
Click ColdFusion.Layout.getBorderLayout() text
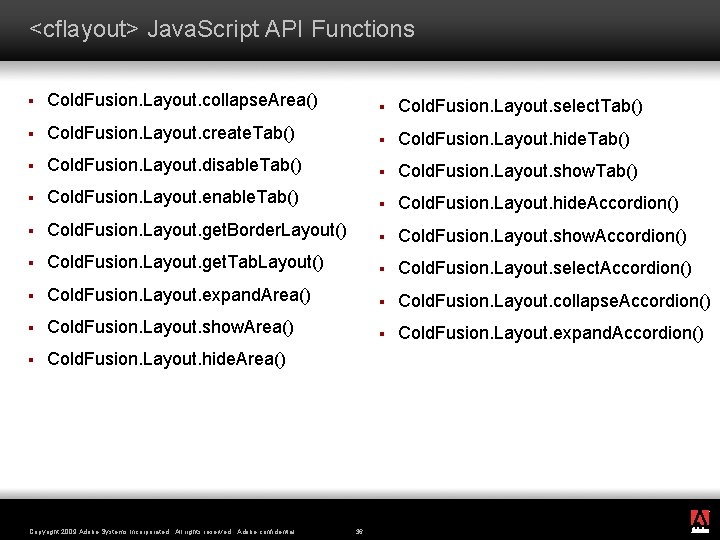tap(197, 231)
